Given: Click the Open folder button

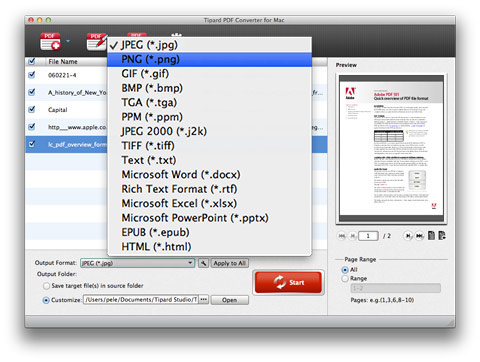Looking at the screenshot, I should coord(230,300).
